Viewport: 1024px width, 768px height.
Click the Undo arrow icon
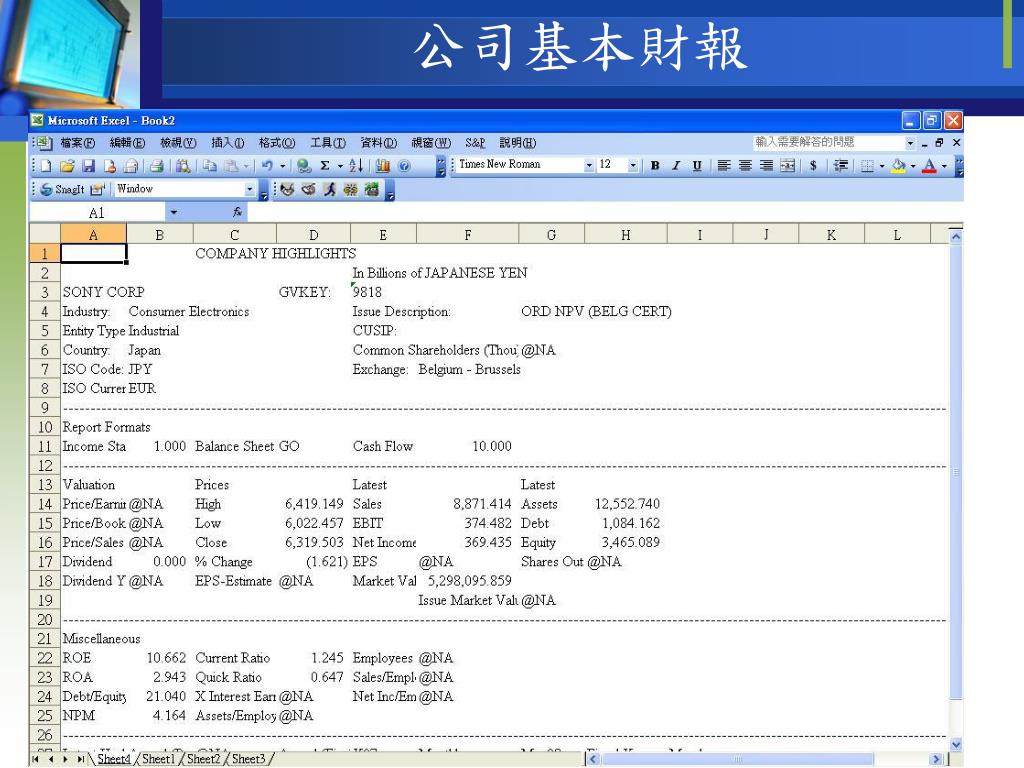(x=267, y=166)
